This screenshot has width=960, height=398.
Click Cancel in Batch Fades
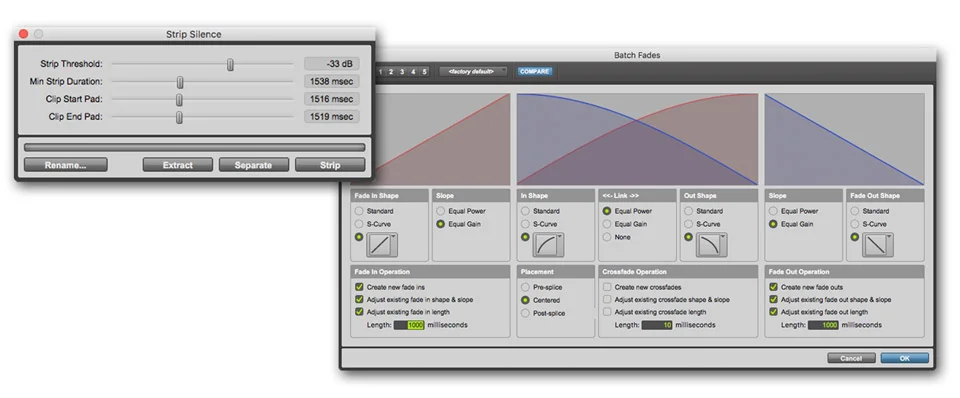pos(851,358)
